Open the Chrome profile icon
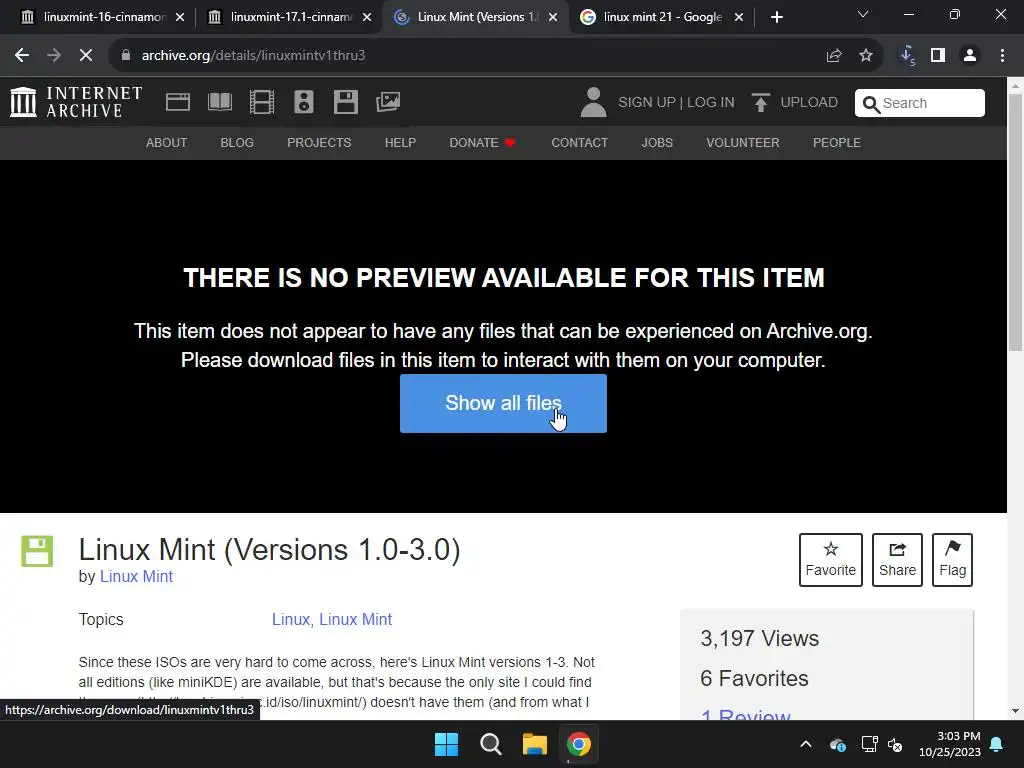The width and height of the screenshot is (1024, 768). click(970, 56)
